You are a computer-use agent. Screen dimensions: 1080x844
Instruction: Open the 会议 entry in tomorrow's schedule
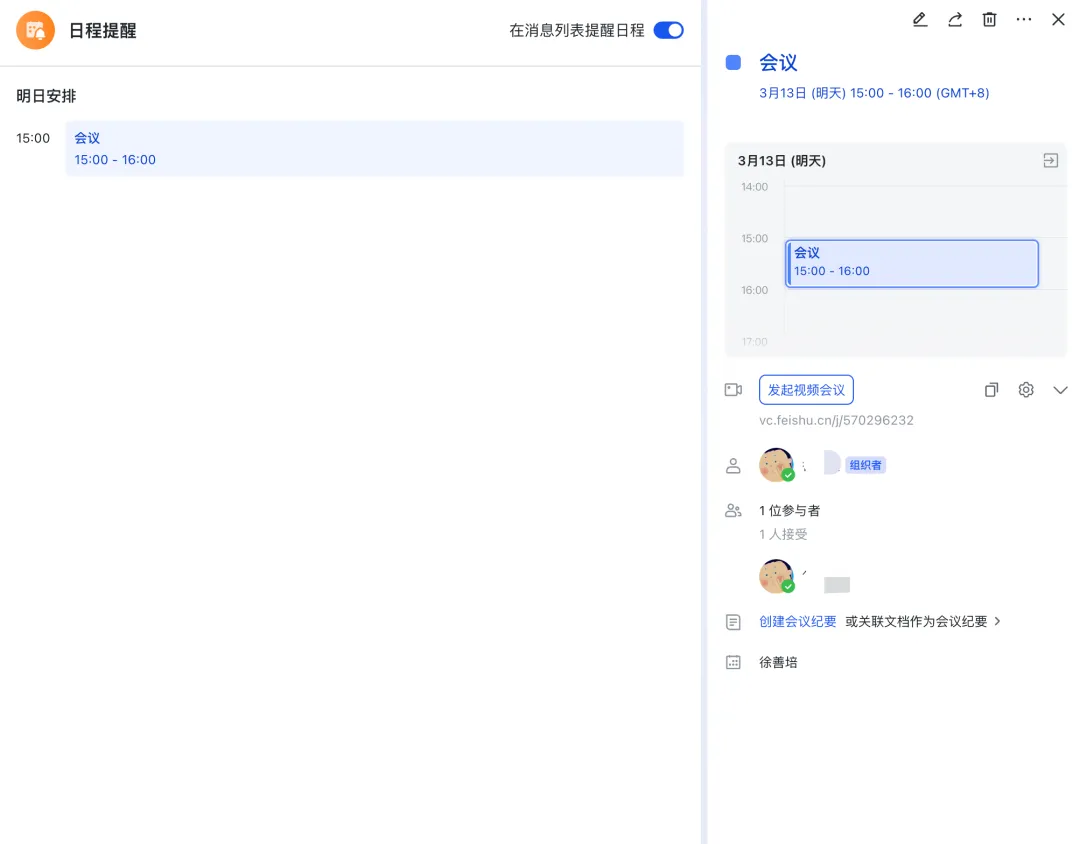[375, 149]
